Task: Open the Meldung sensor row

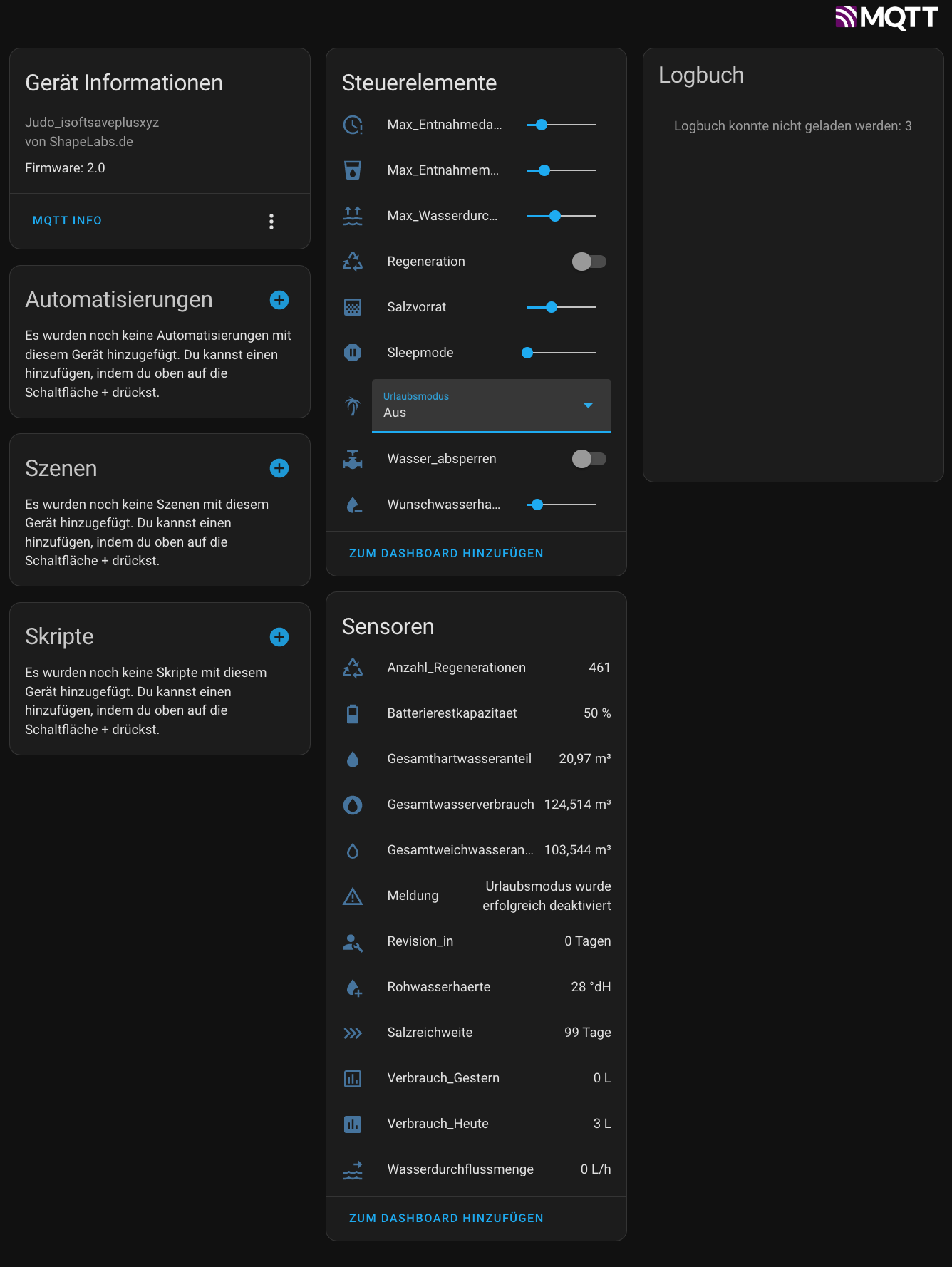Action: tap(476, 896)
